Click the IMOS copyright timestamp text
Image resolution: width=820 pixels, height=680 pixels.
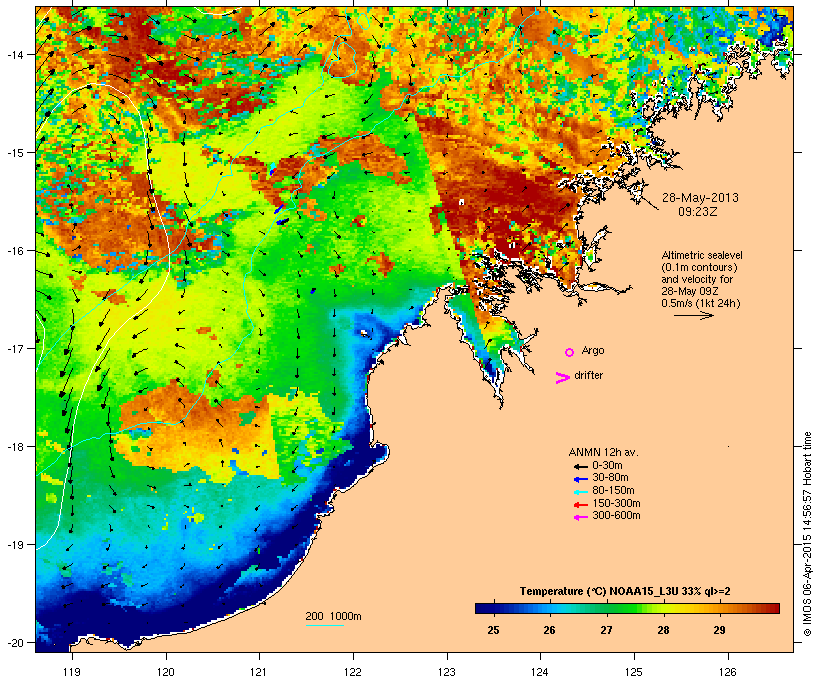(807, 534)
